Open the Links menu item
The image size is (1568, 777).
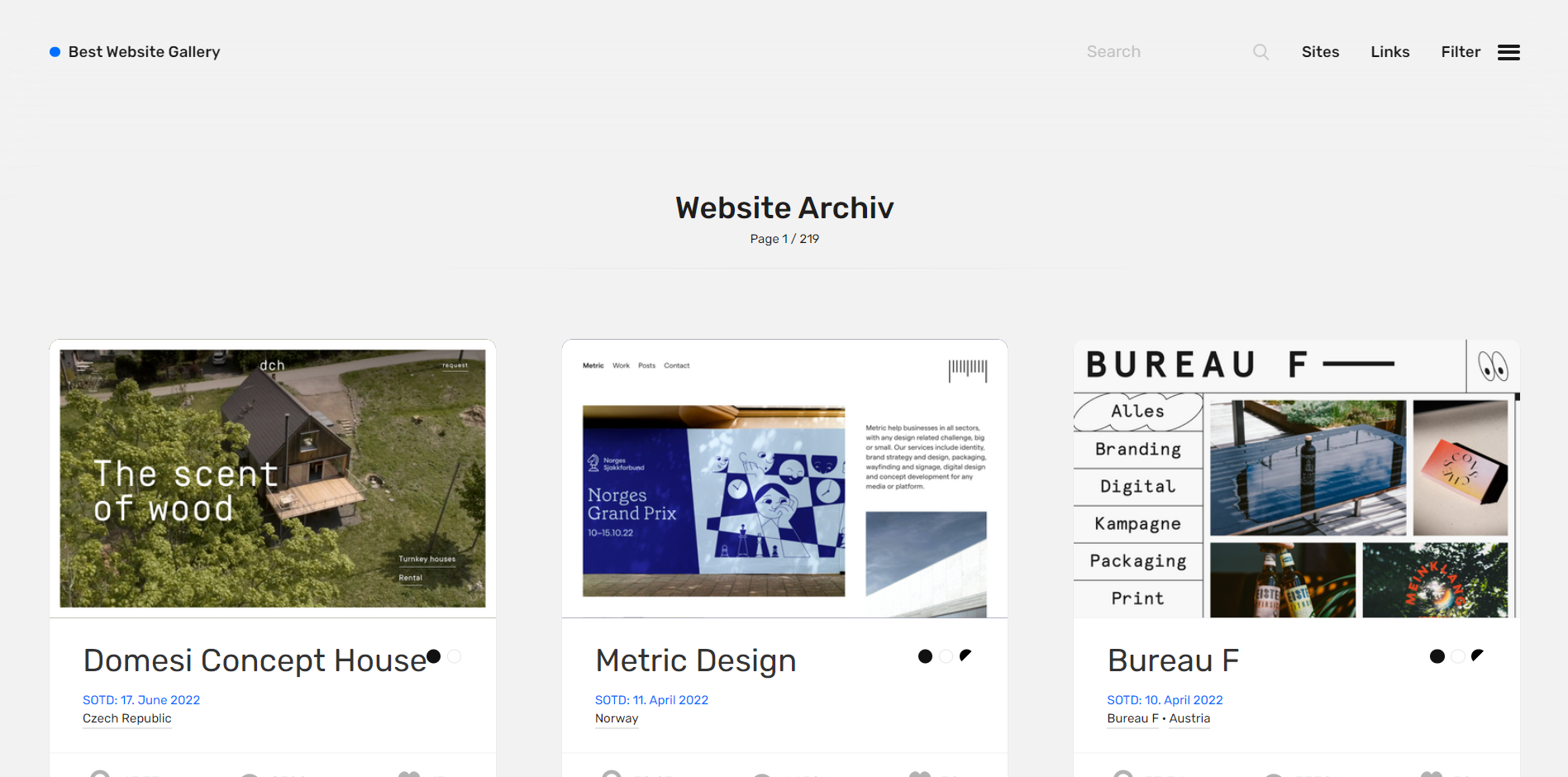pos(1389,52)
